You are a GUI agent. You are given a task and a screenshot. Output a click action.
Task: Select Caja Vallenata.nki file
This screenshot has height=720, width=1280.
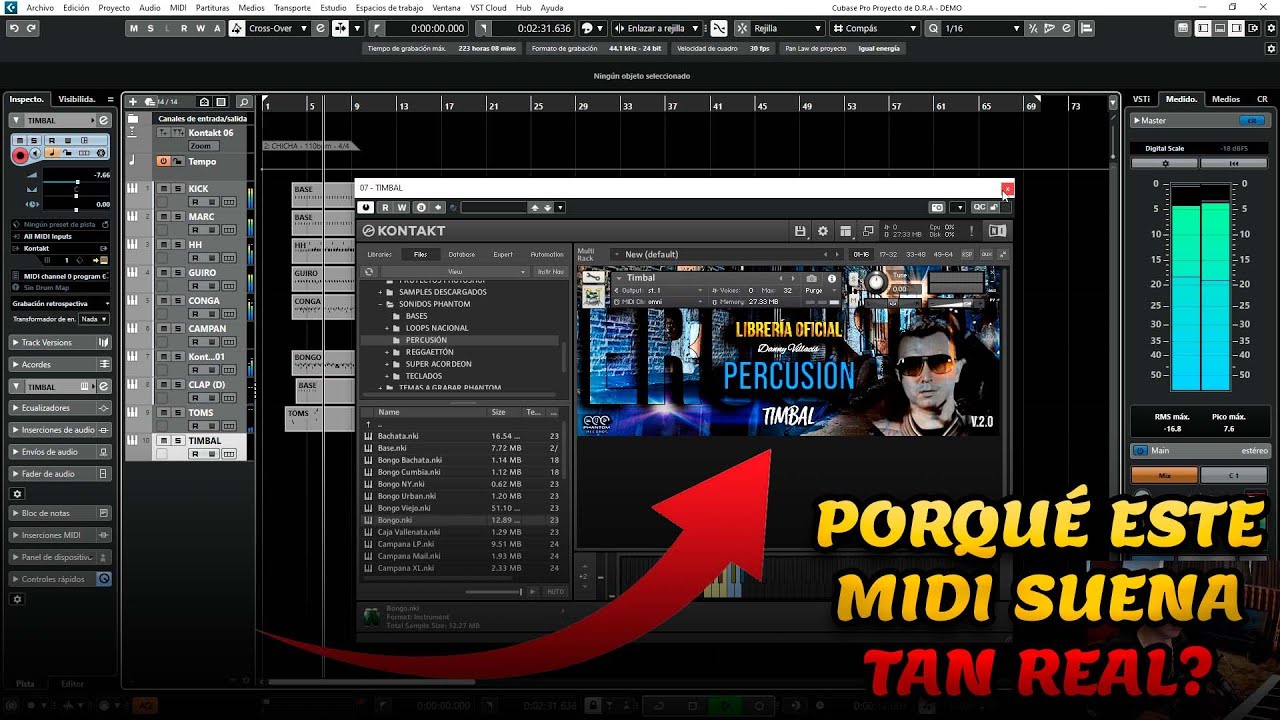[x=408, y=532]
